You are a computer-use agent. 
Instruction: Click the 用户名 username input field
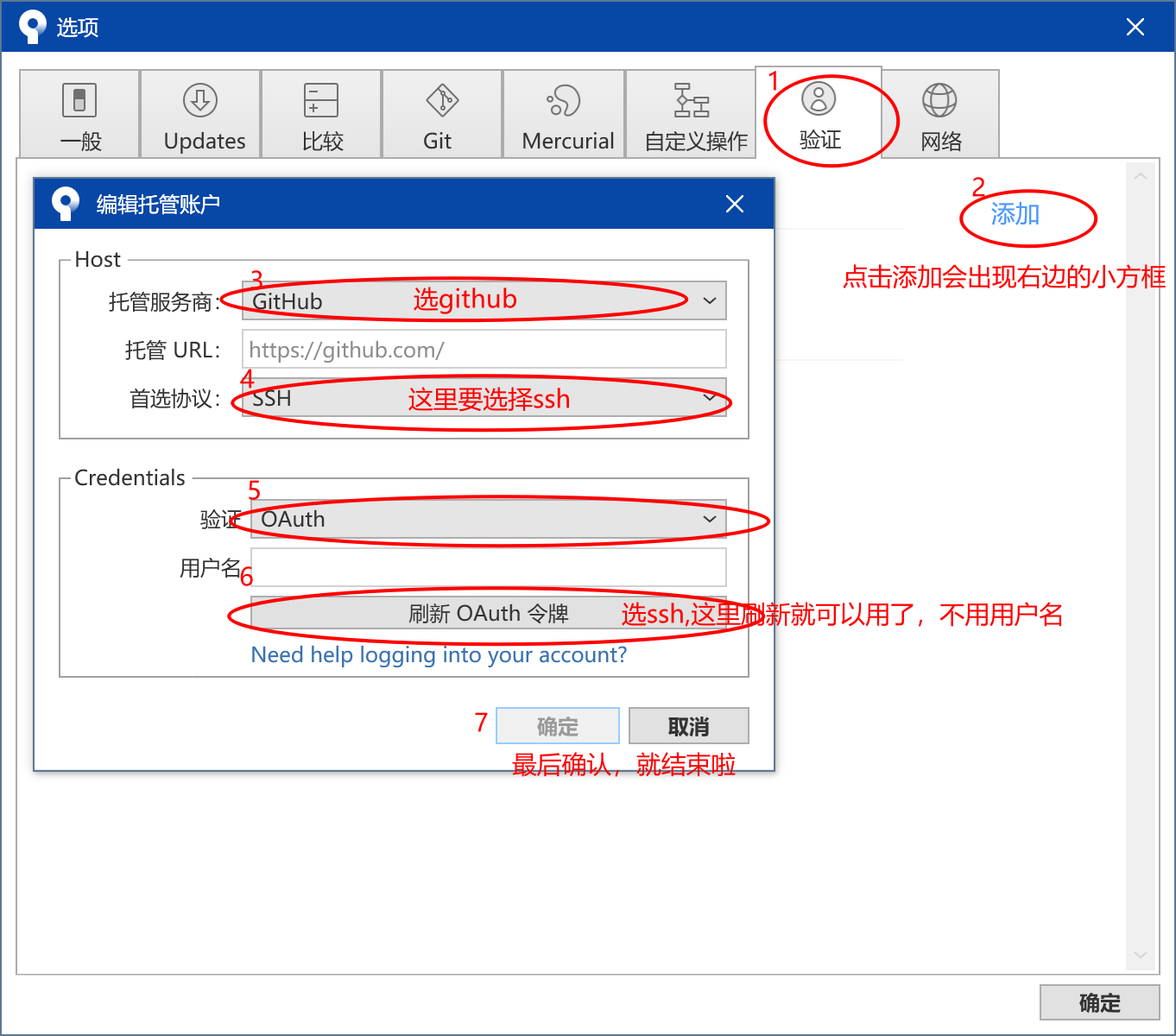coord(489,567)
